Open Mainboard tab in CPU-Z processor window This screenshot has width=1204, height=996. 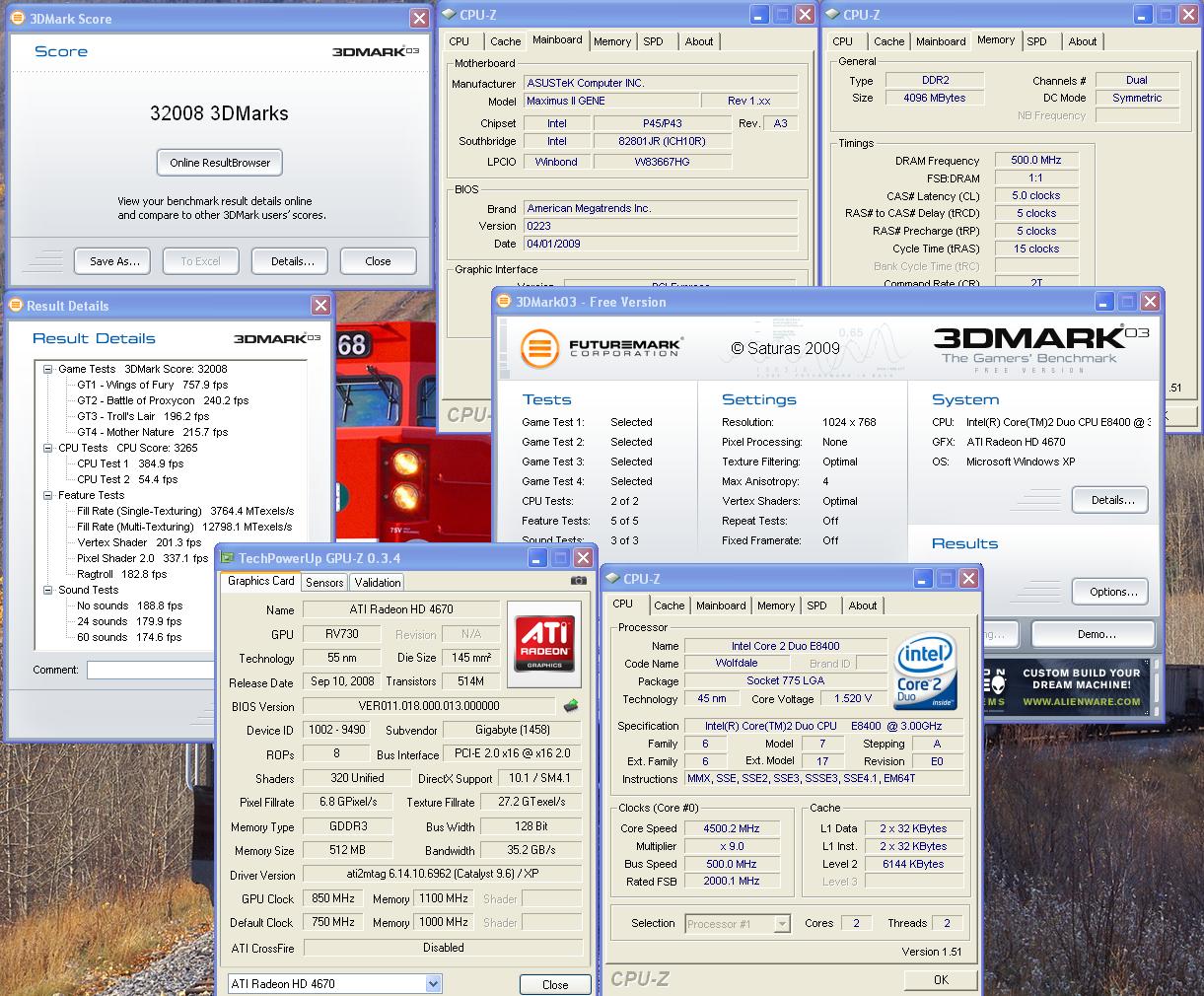721,605
